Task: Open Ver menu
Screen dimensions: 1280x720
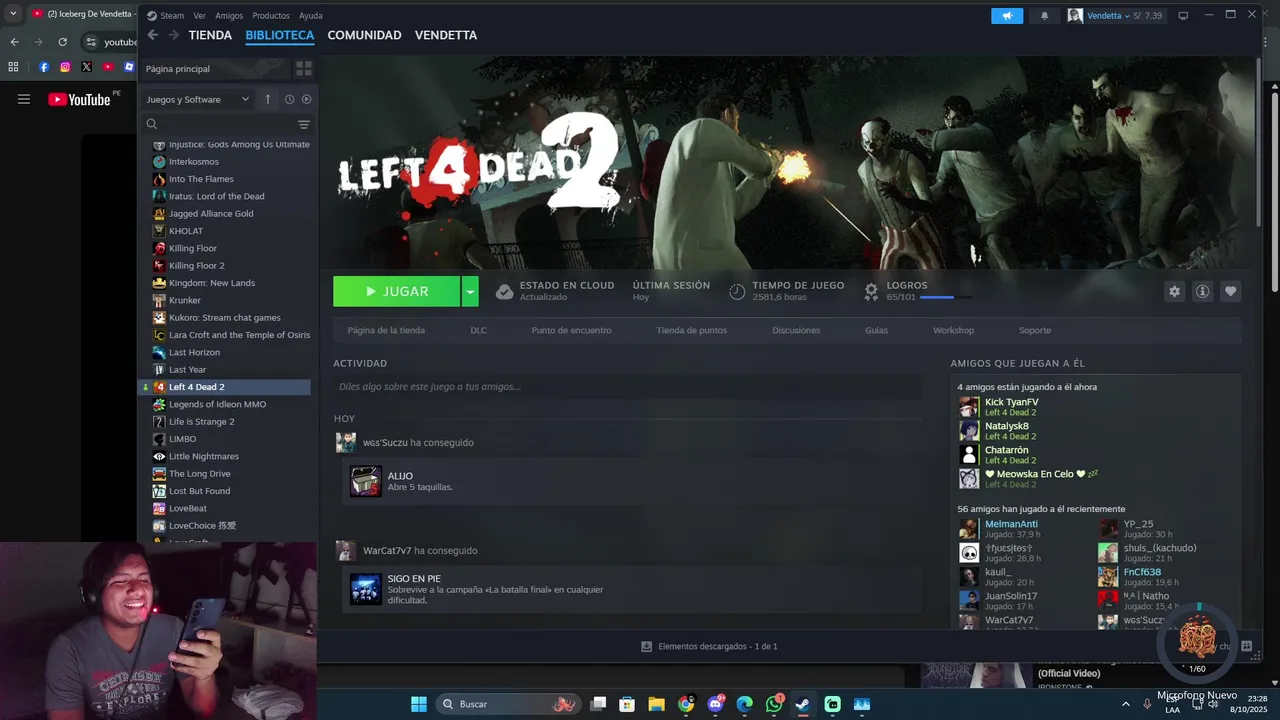Action: tap(200, 15)
